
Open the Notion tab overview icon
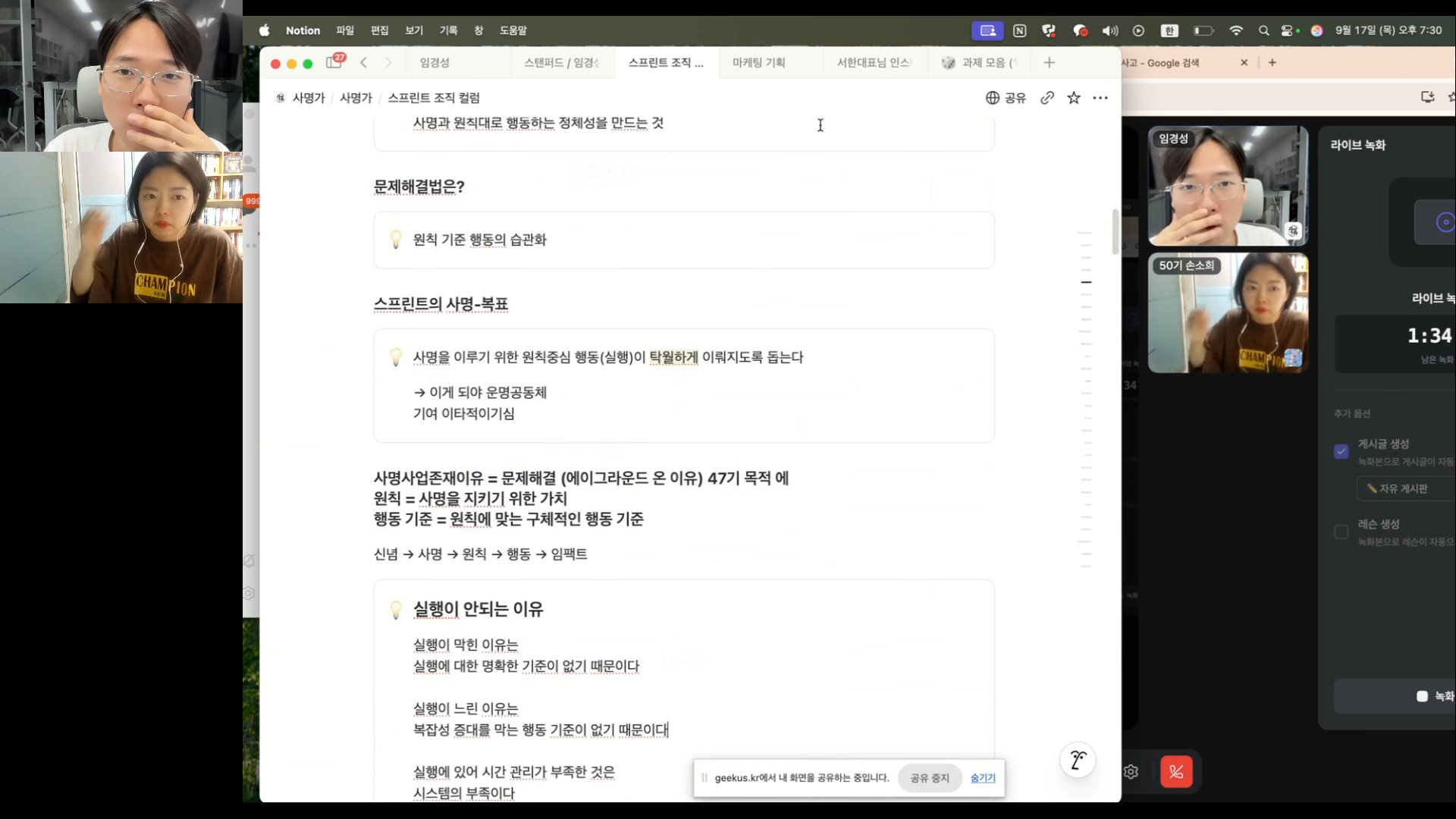(x=334, y=62)
